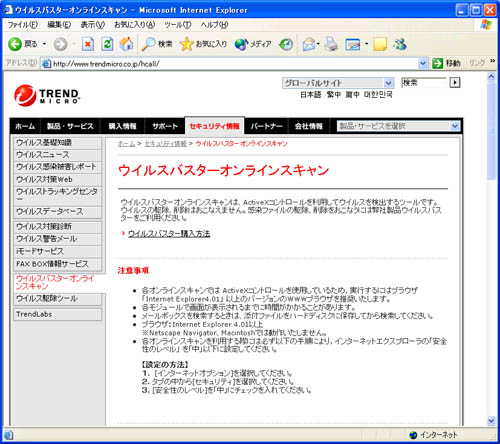Viewport: 500px width, 444px height.
Task: Click the IE icon in the title bar
Action: 8,10
